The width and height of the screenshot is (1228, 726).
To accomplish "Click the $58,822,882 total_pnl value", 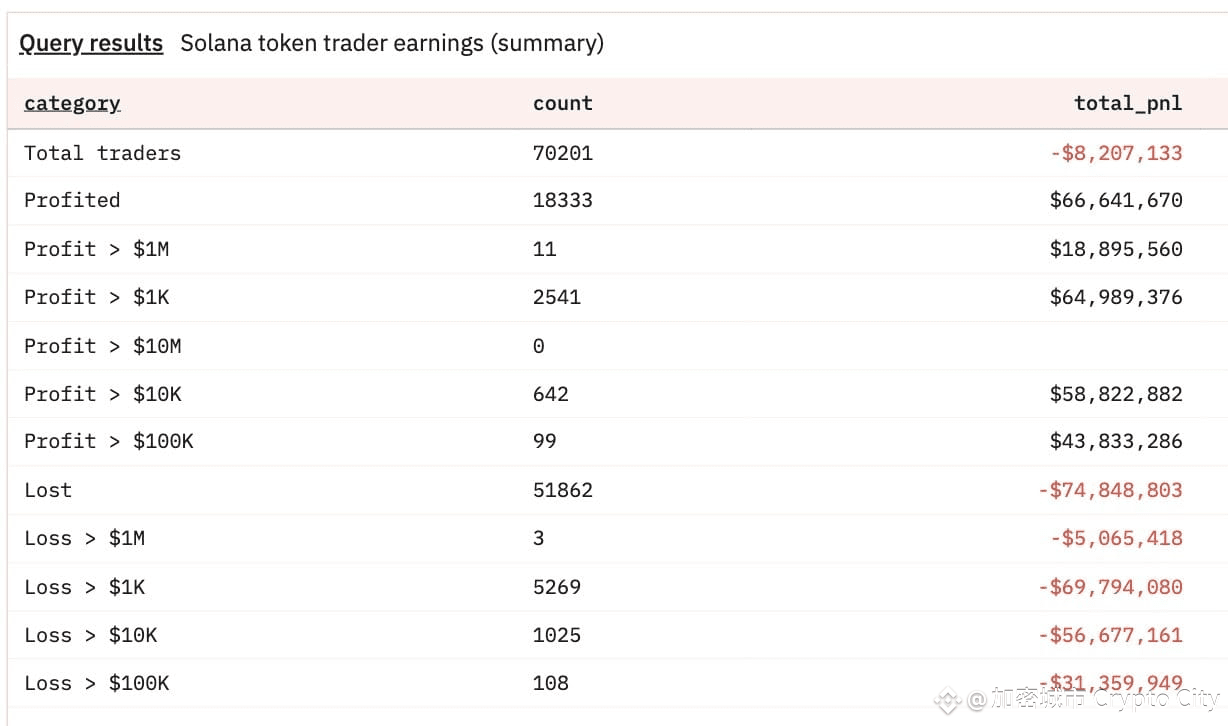I will [x=1116, y=394].
